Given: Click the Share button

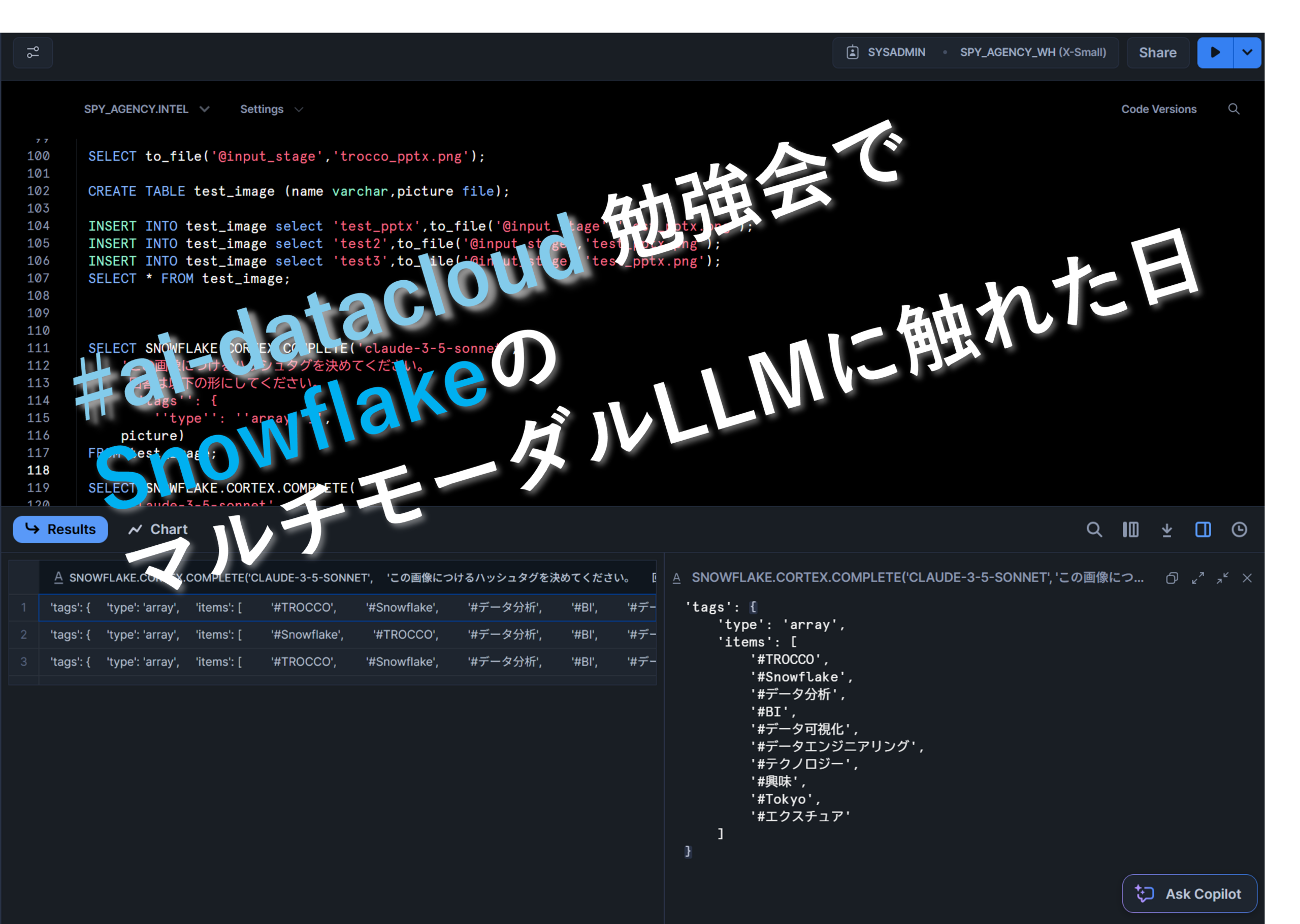Looking at the screenshot, I should pos(1157,52).
